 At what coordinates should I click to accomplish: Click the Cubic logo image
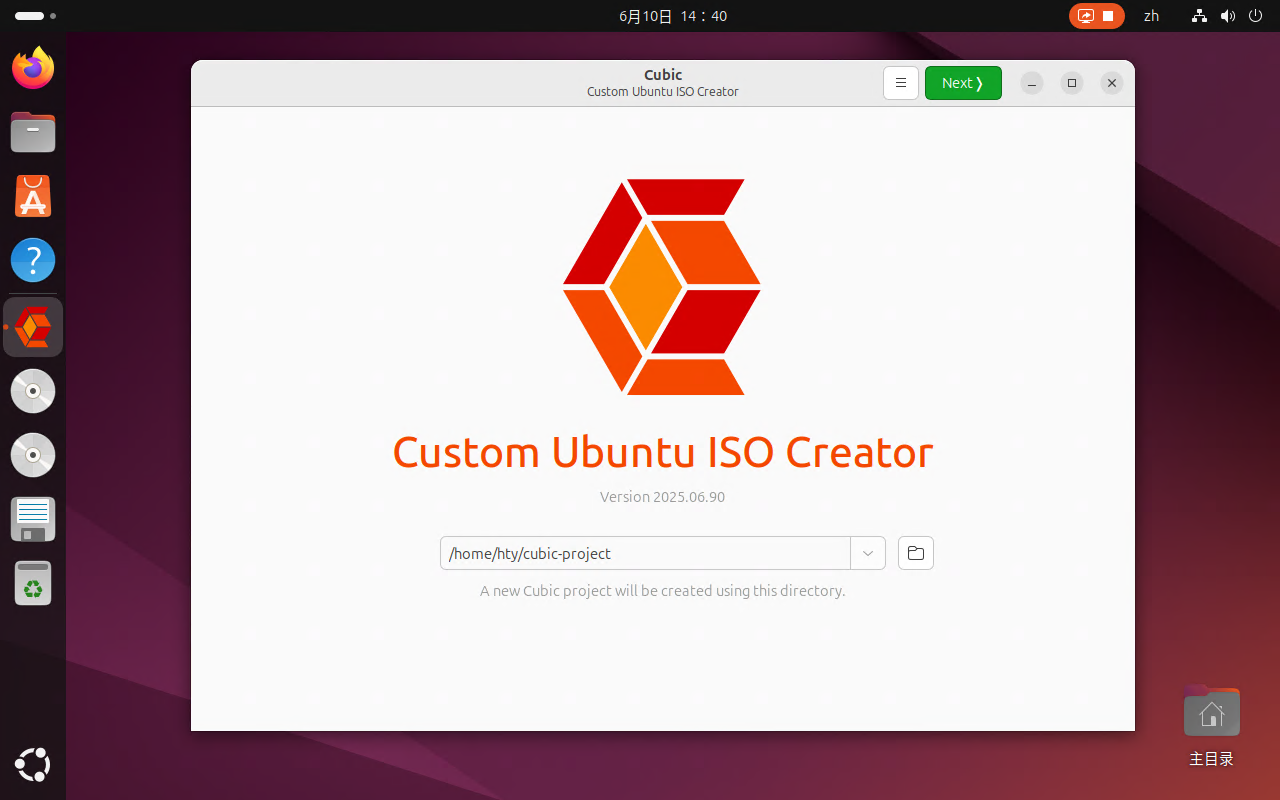(662, 286)
